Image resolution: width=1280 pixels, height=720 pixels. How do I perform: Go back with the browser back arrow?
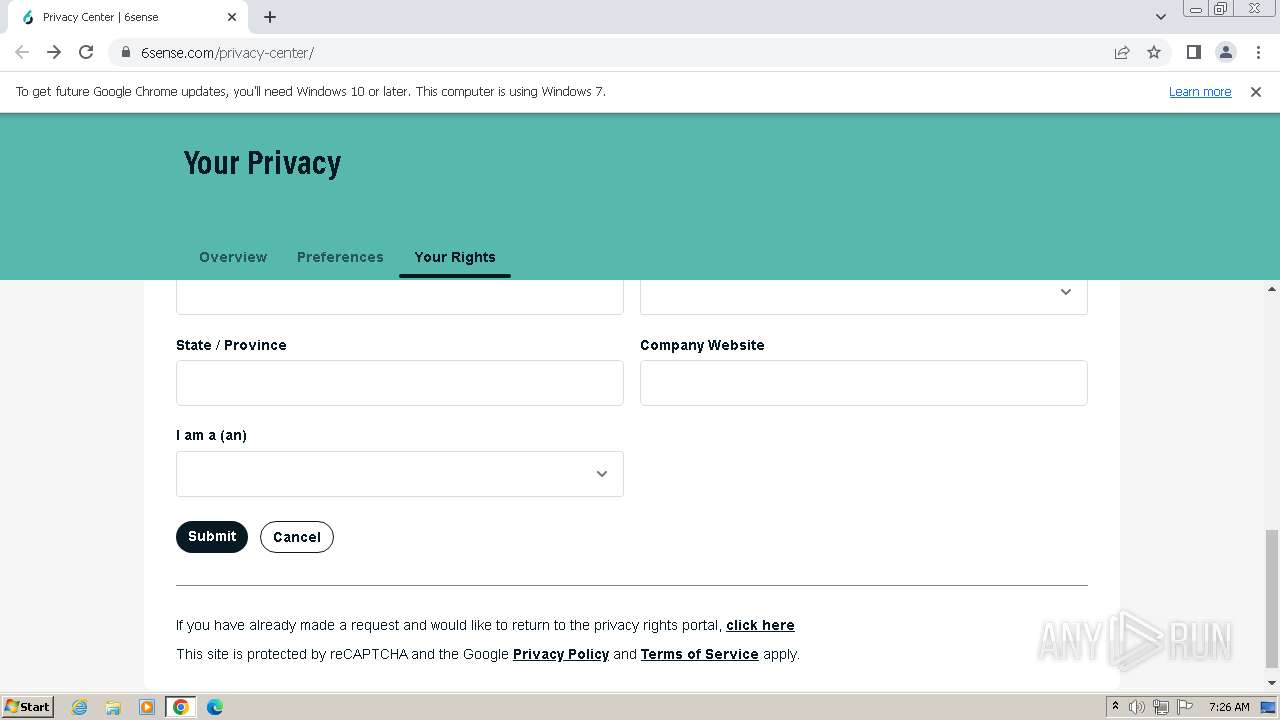22,52
